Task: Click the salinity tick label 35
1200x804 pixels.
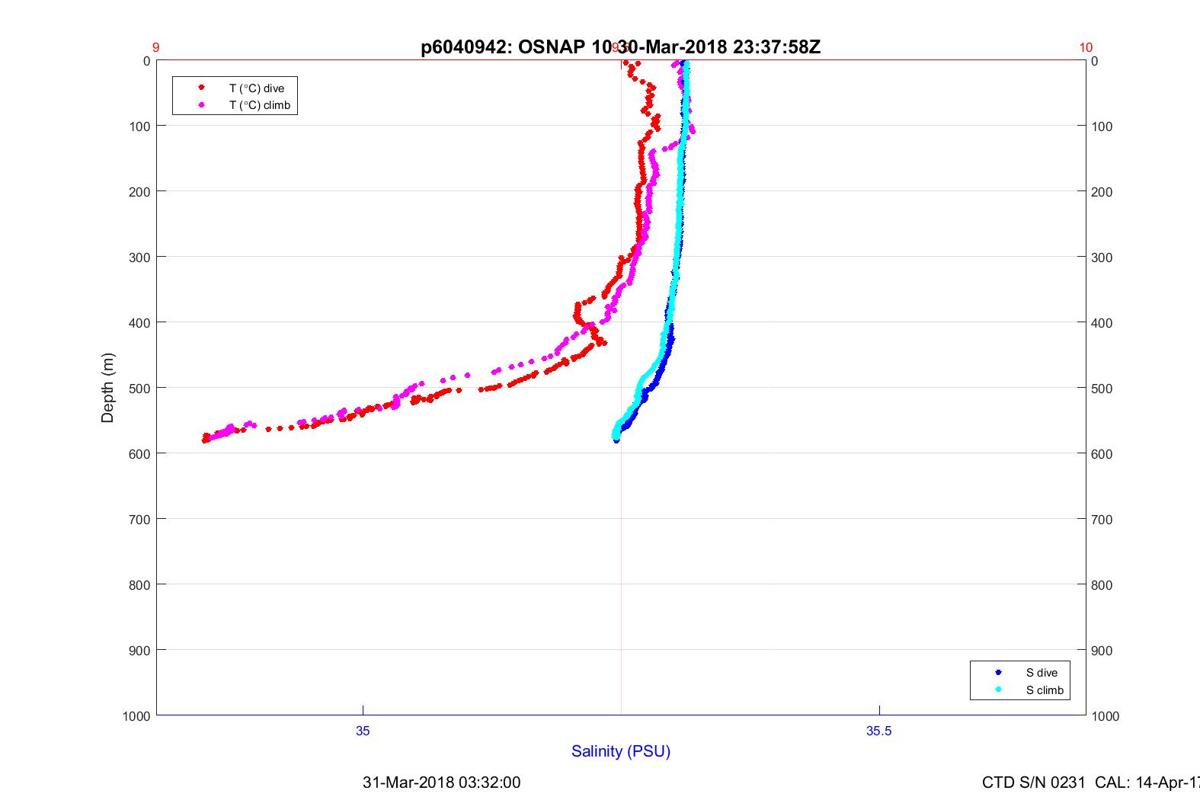Action: (363, 731)
